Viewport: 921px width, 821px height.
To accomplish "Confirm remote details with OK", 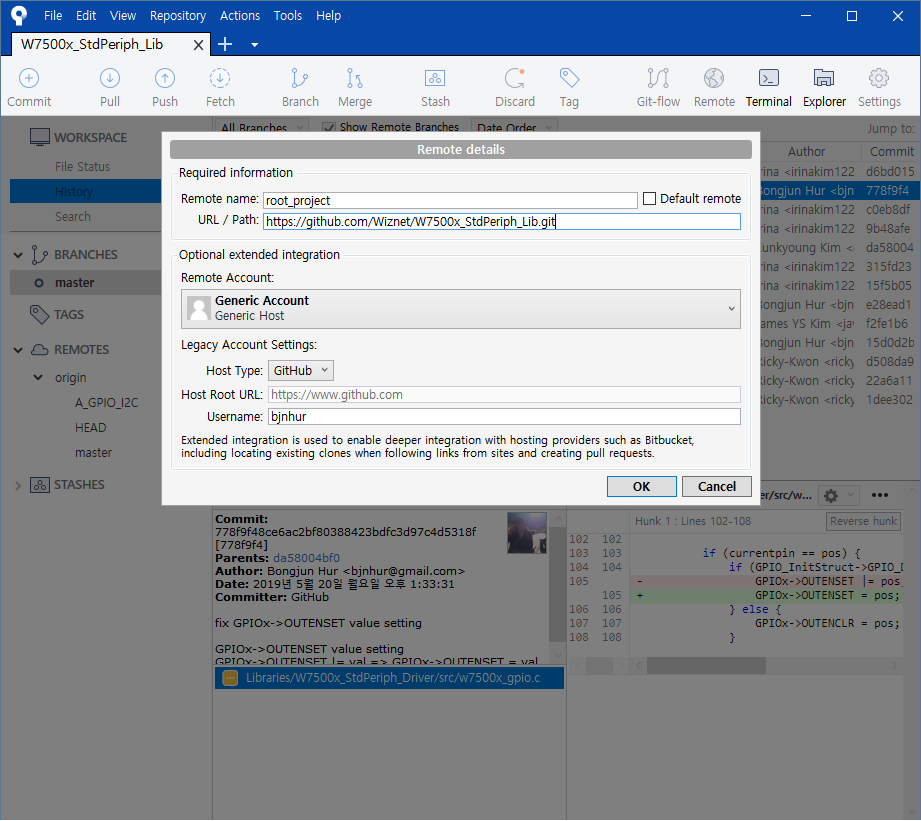I will coord(641,486).
